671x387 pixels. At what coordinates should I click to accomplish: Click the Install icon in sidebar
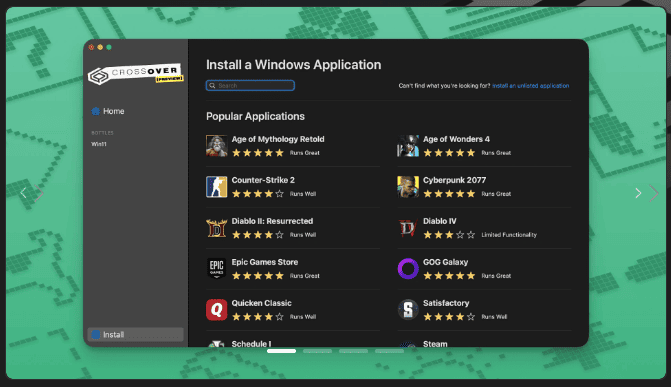96,334
